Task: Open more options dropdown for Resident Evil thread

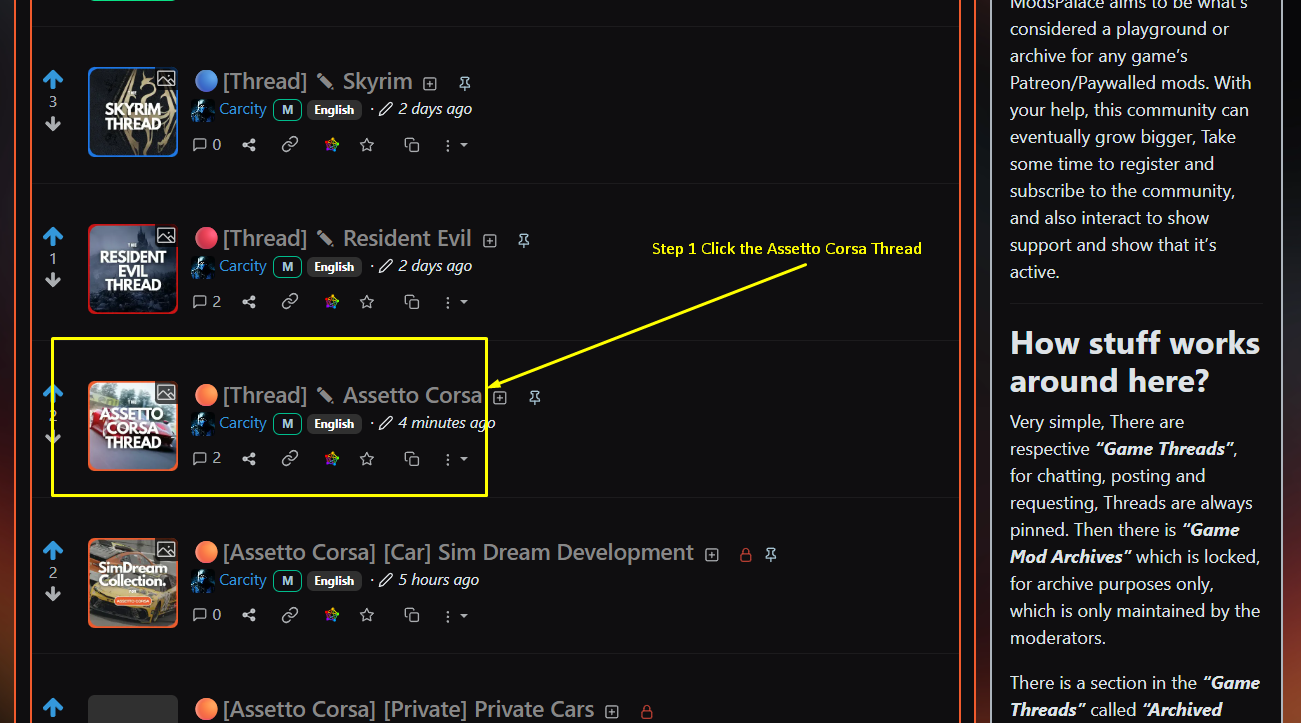Action: click(455, 302)
